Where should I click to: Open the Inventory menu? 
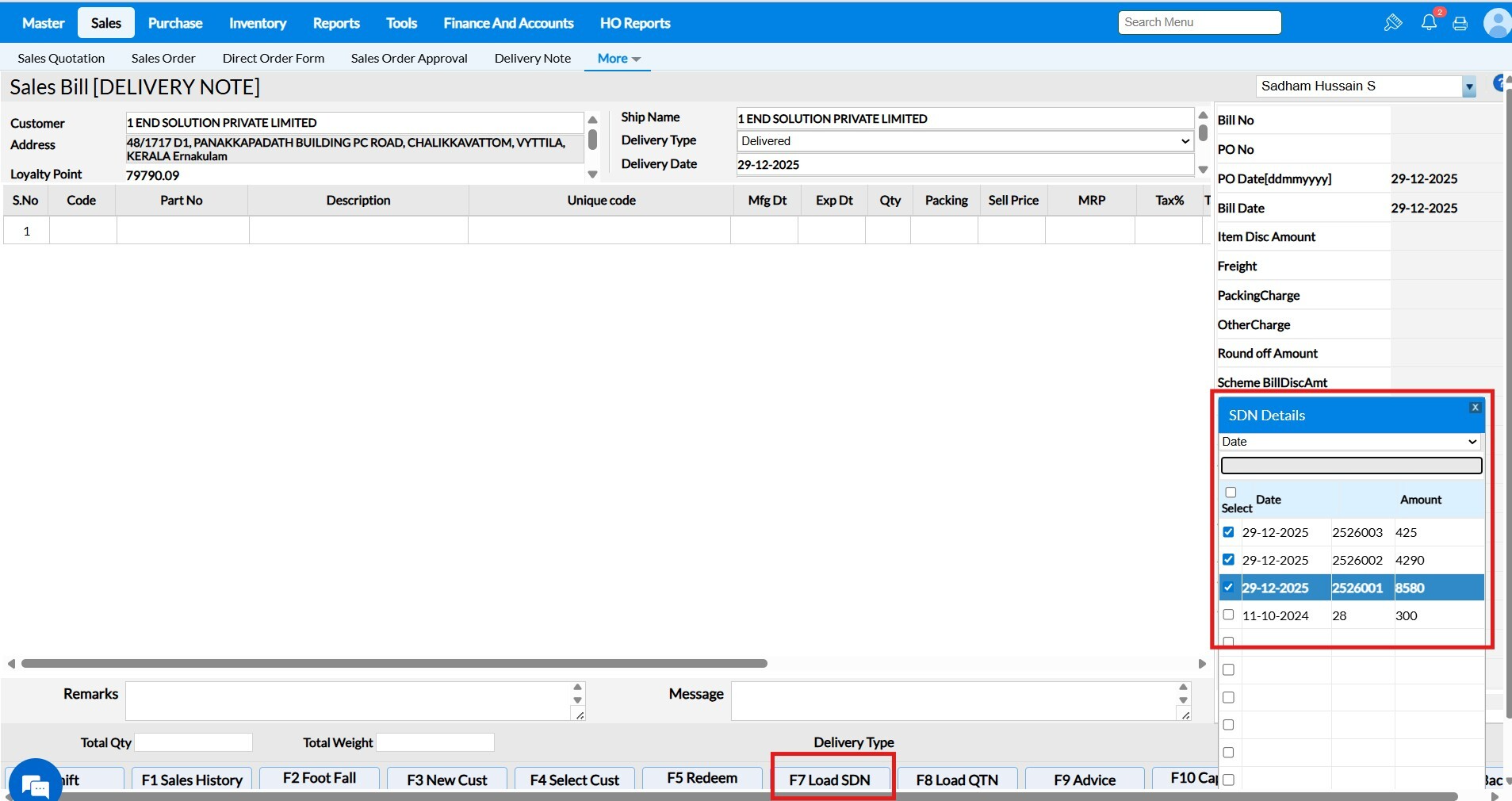coord(258,23)
